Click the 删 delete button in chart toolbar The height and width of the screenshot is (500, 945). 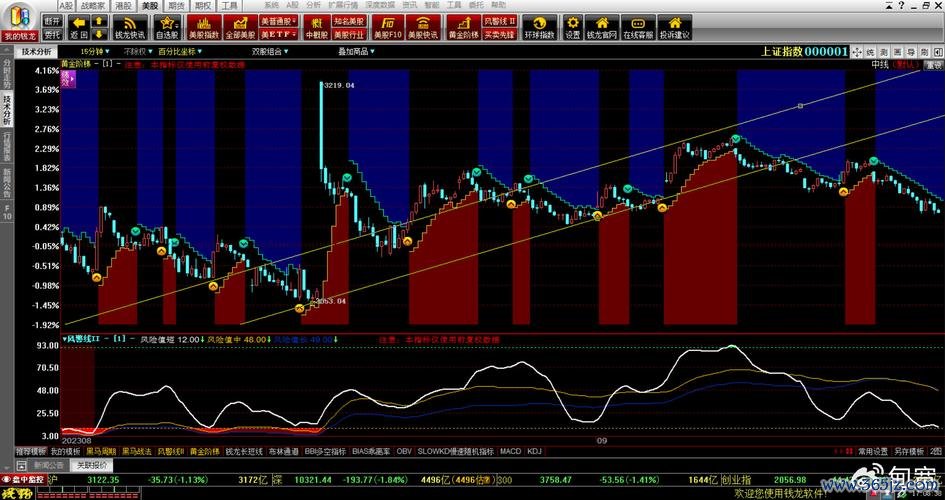click(925, 52)
